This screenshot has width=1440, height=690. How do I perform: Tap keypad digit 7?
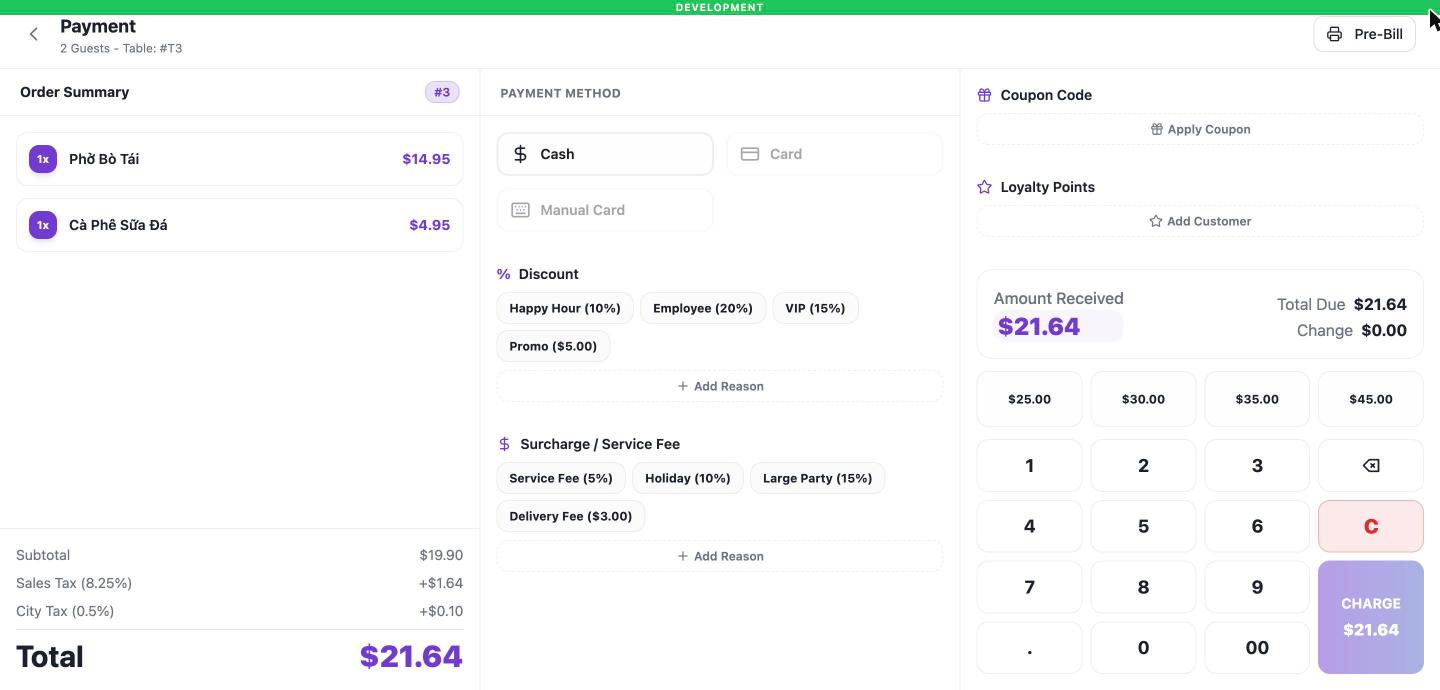click(x=1029, y=587)
